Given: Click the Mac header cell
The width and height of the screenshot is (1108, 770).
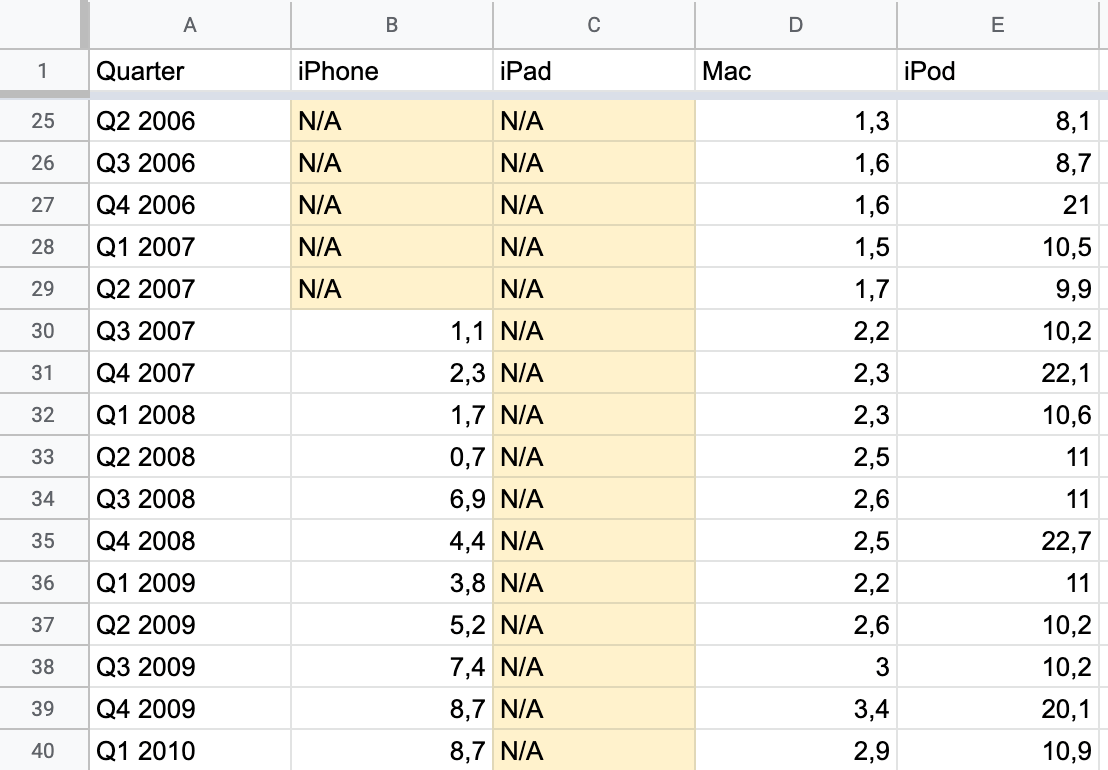Looking at the screenshot, I should tap(796, 71).
